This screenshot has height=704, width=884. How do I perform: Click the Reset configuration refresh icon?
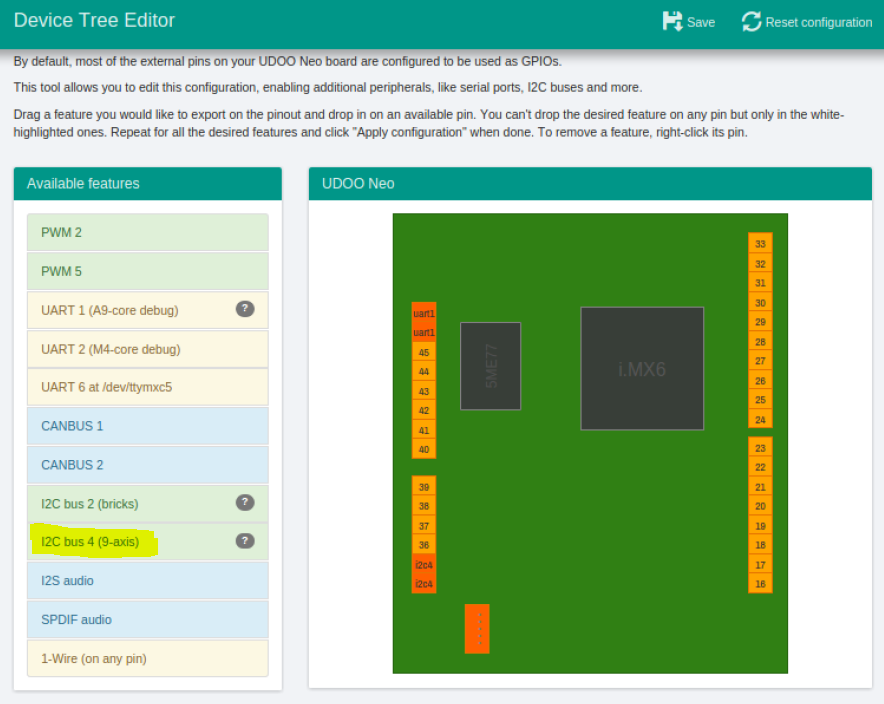point(752,21)
